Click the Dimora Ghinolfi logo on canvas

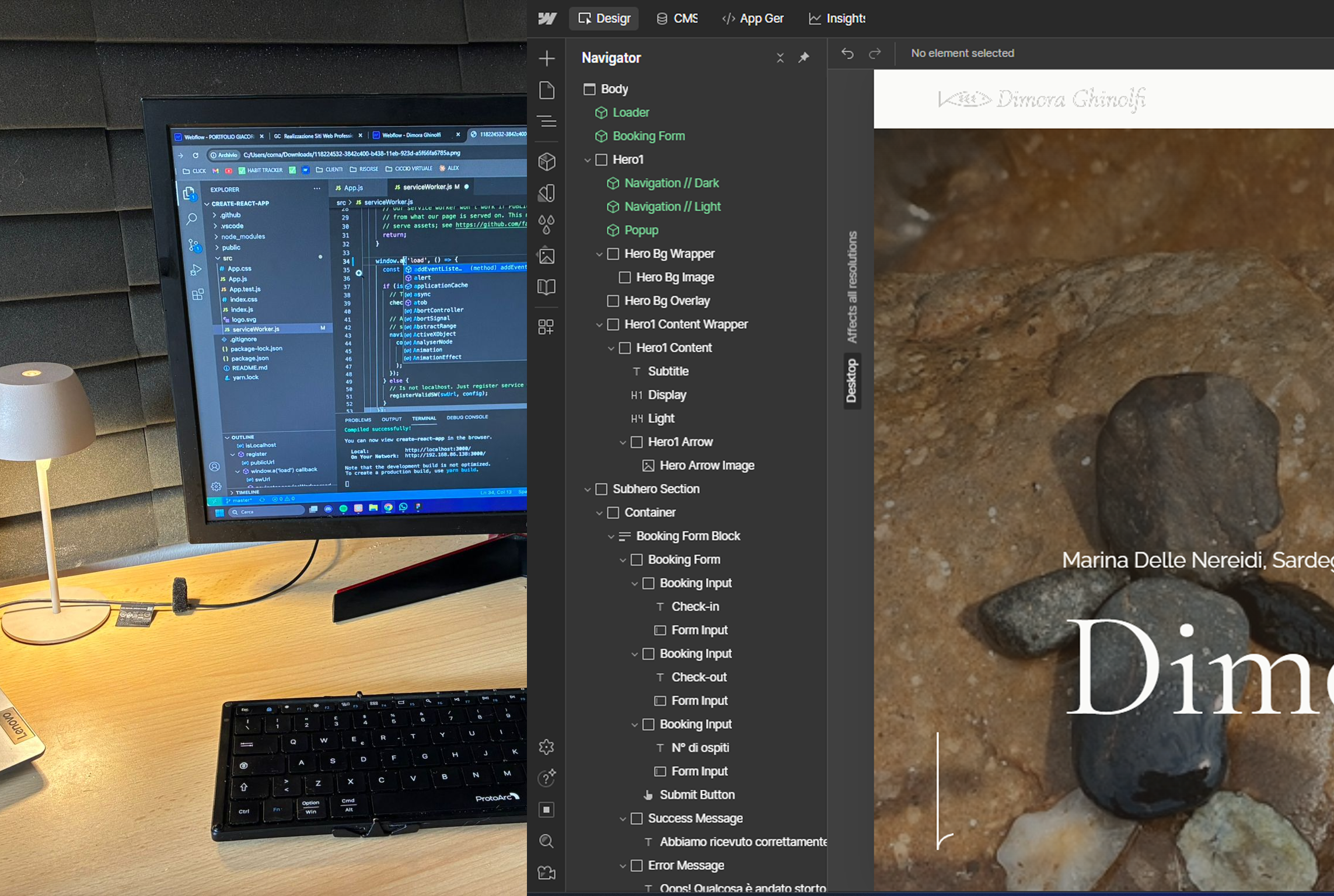pos(1041,99)
